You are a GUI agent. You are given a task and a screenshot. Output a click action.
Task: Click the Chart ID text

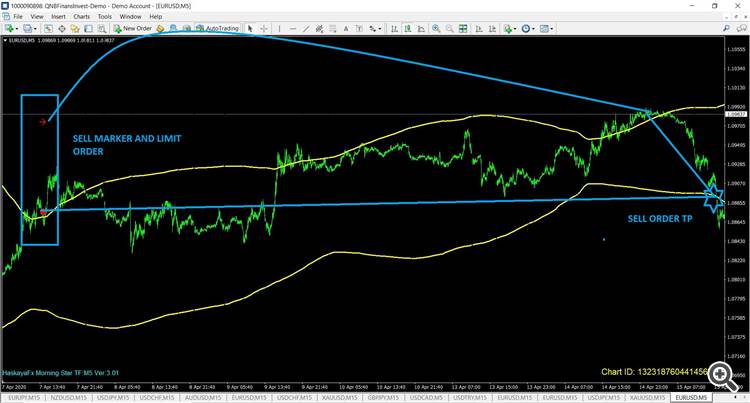point(654,371)
